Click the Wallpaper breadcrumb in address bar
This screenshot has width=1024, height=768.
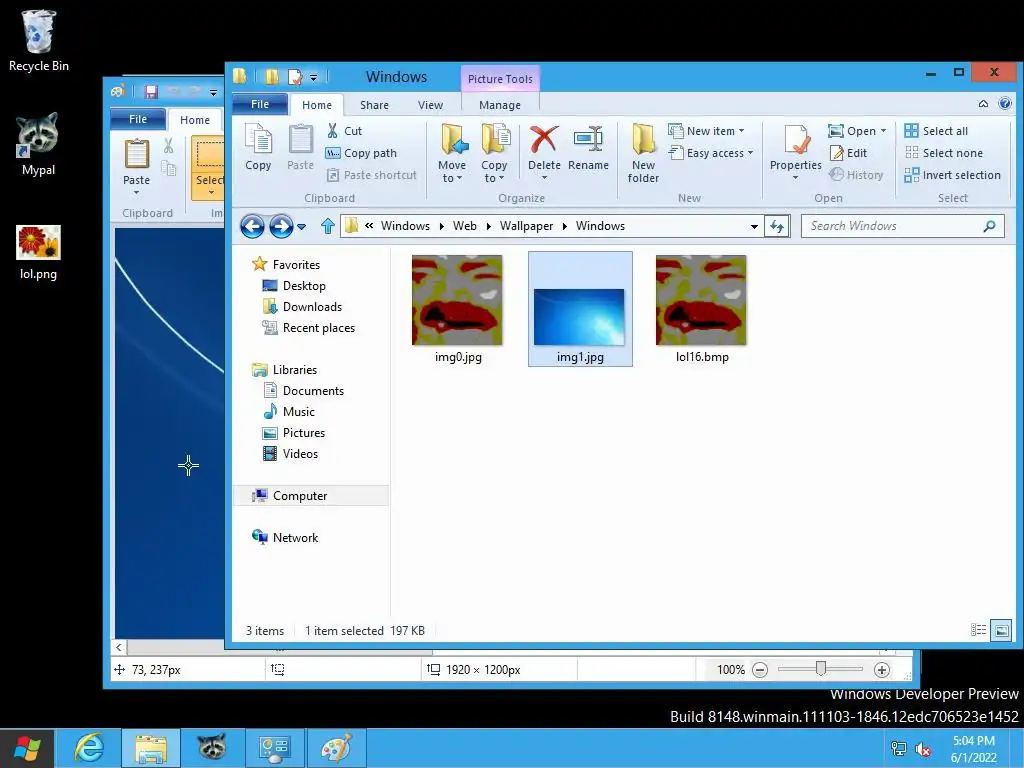tap(526, 226)
